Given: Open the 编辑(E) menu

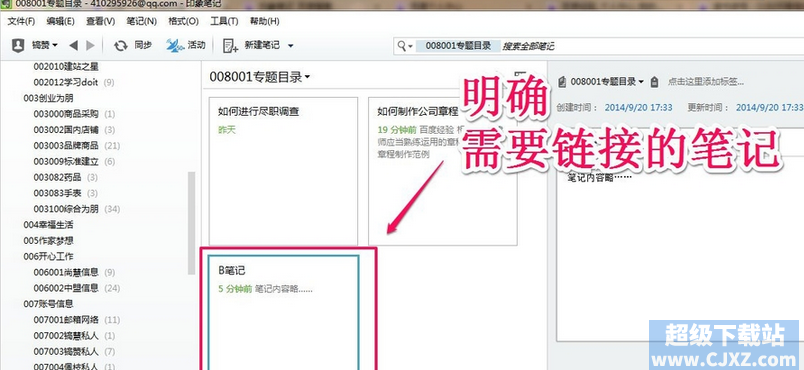Looking at the screenshot, I should [x=61, y=22].
